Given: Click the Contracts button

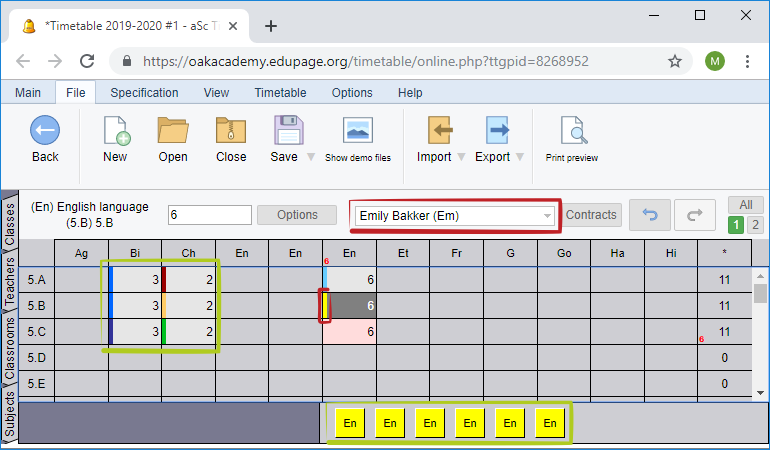Looking at the screenshot, I should (591, 215).
